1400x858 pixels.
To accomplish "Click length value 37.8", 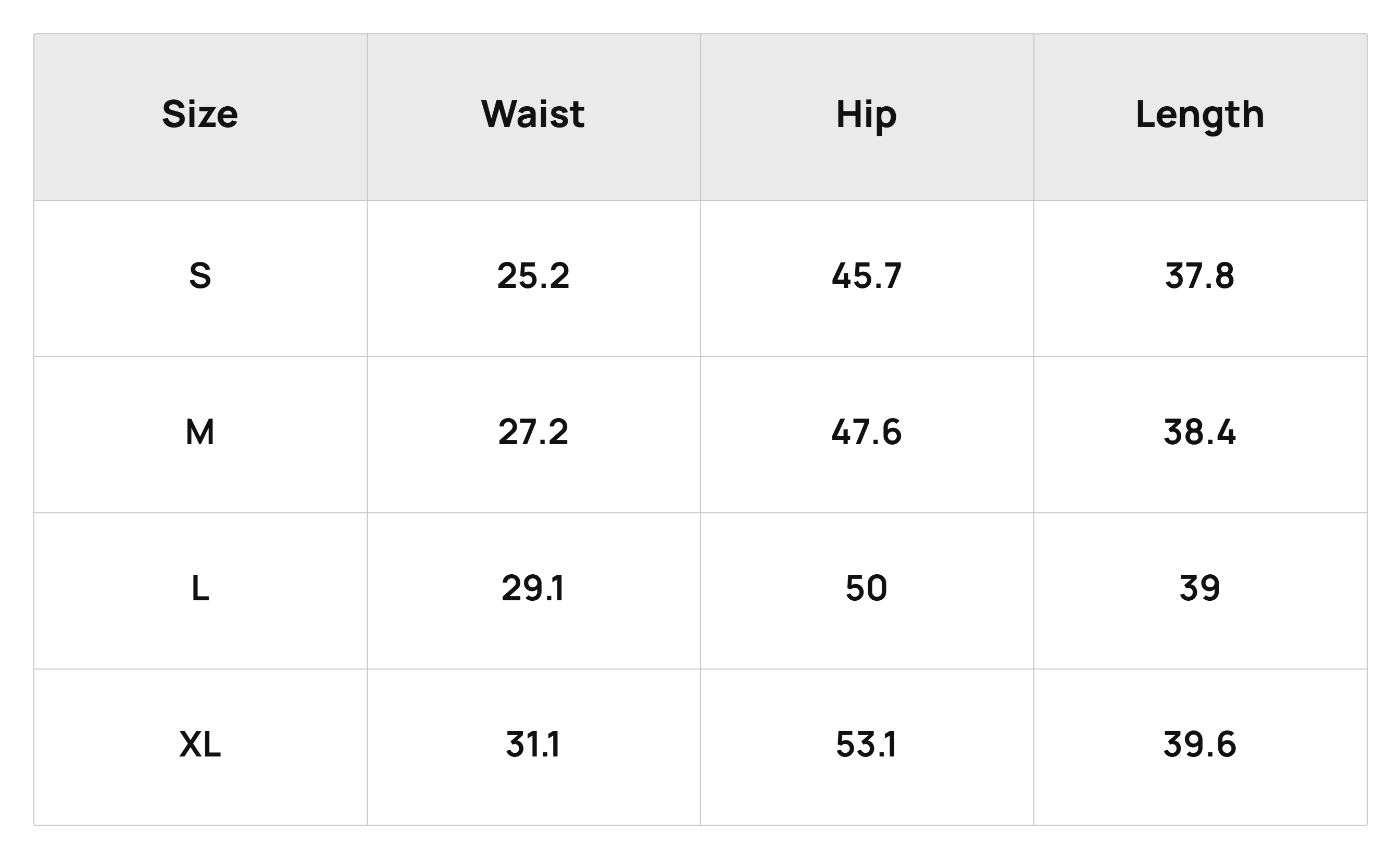I will coord(1200,276).
